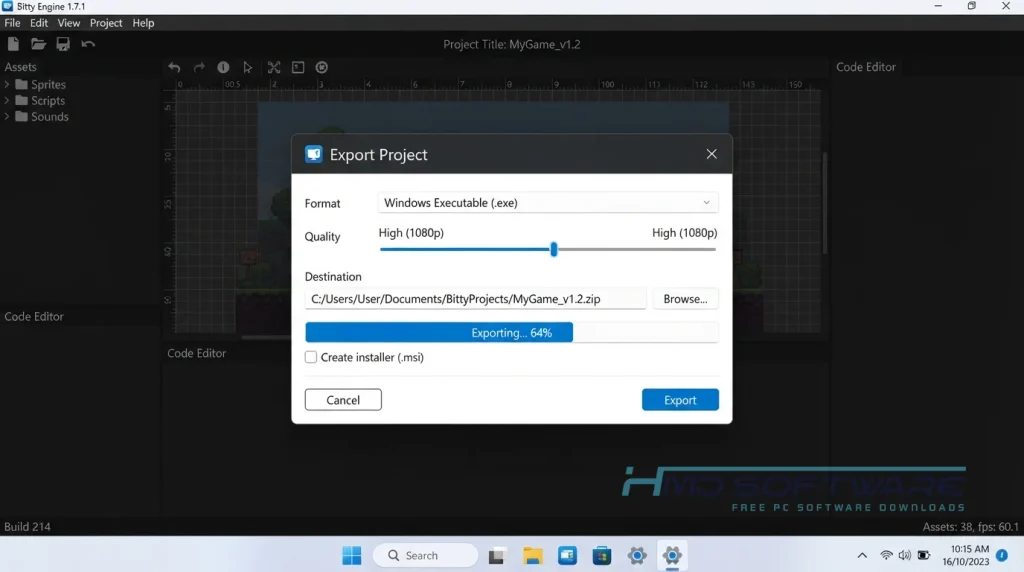Enable the Create installer (.msi) checkbox

tap(311, 357)
